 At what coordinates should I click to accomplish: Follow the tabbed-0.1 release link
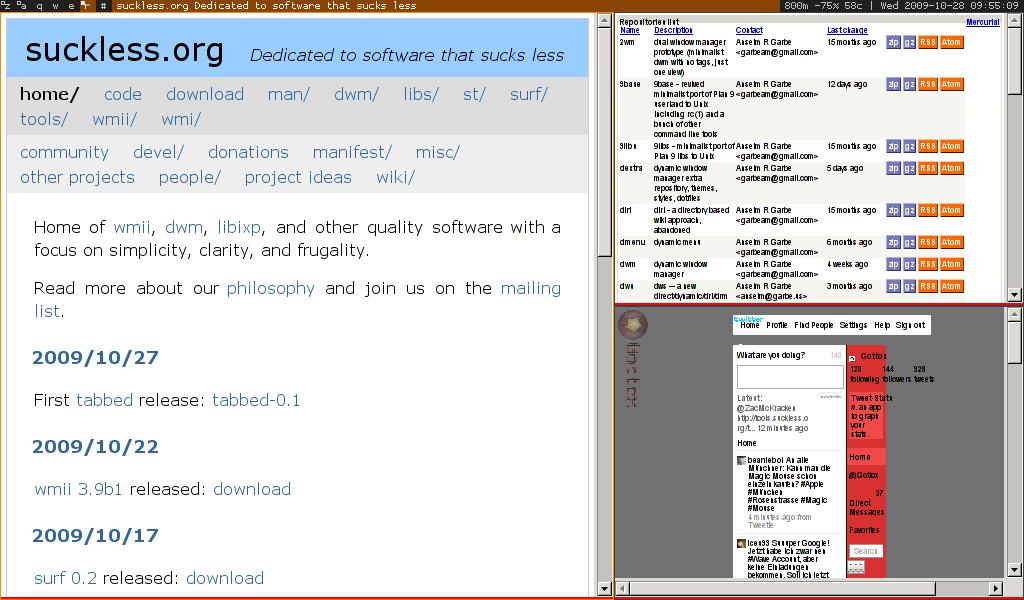tap(256, 400)
